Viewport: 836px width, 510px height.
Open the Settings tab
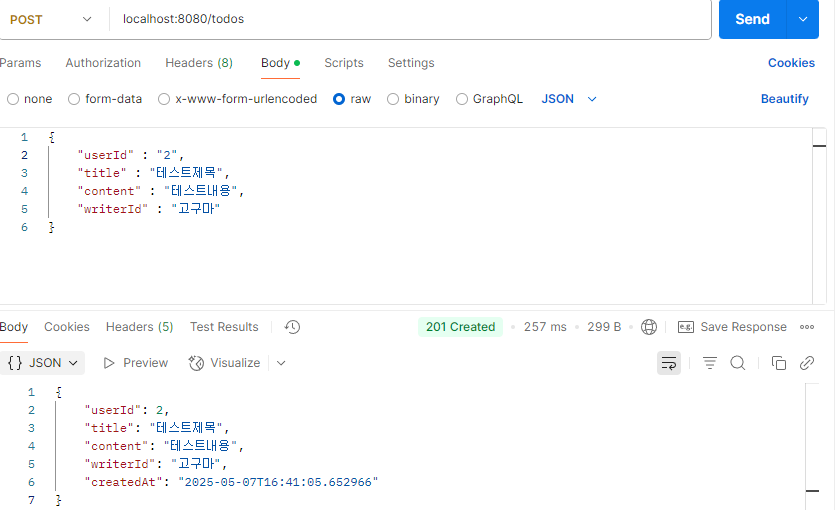411,63
